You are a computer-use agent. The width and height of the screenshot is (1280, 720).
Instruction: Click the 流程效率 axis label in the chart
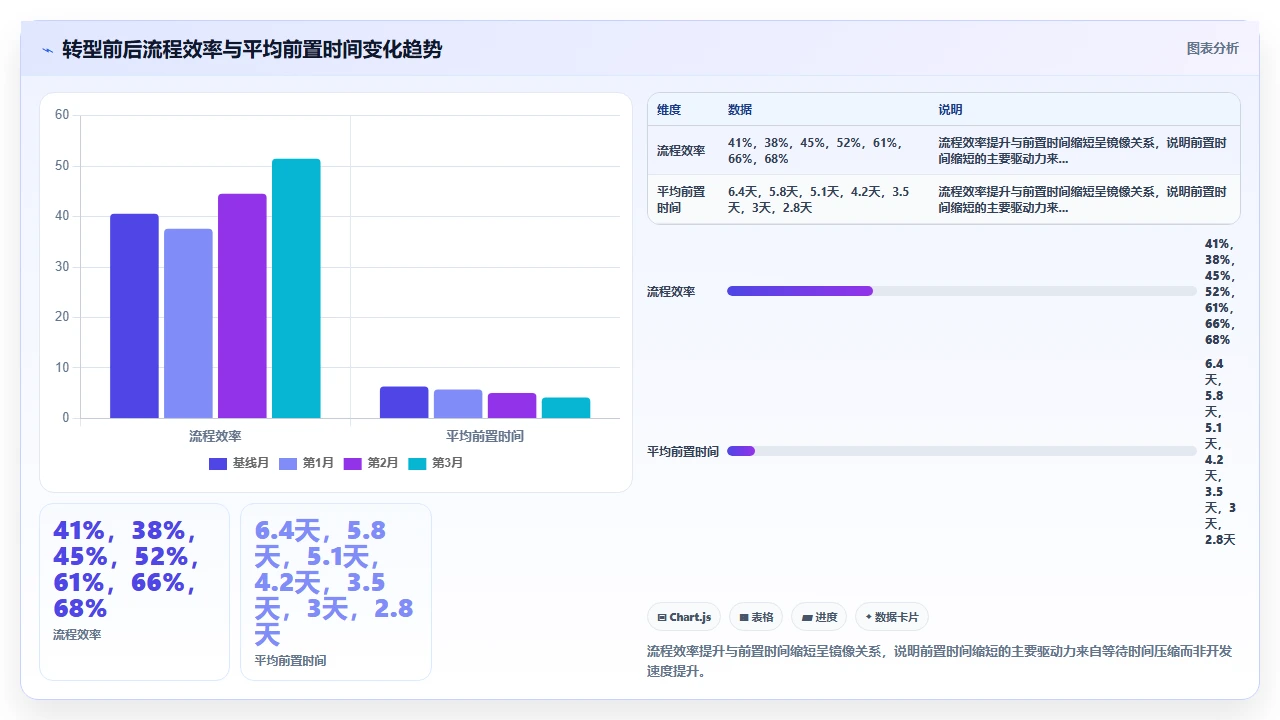215,436
